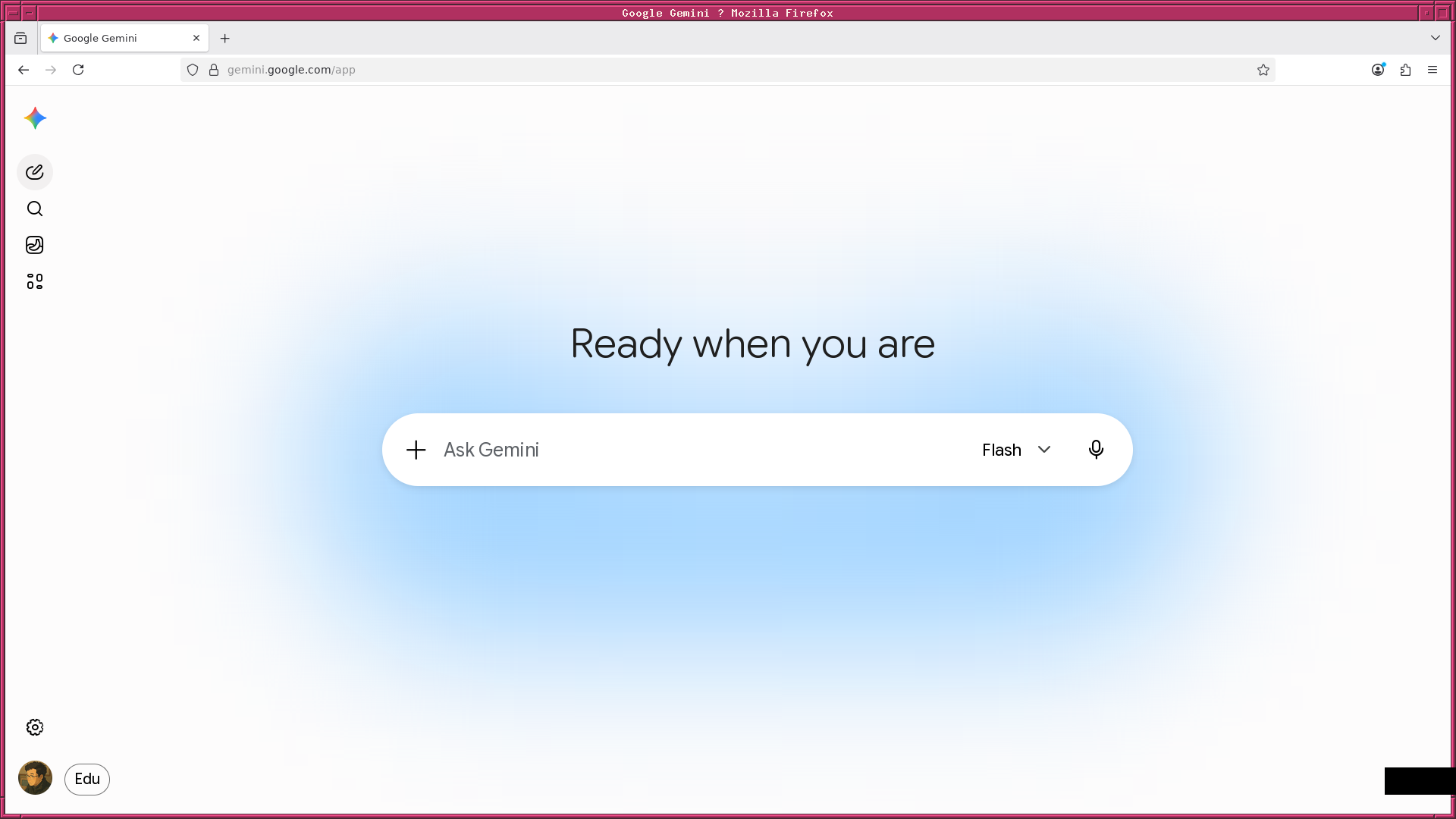The height and width of the screenshot is (819, 1456).
Task: Open the Flash model selector dropdown
Action: coord(1017,450)
